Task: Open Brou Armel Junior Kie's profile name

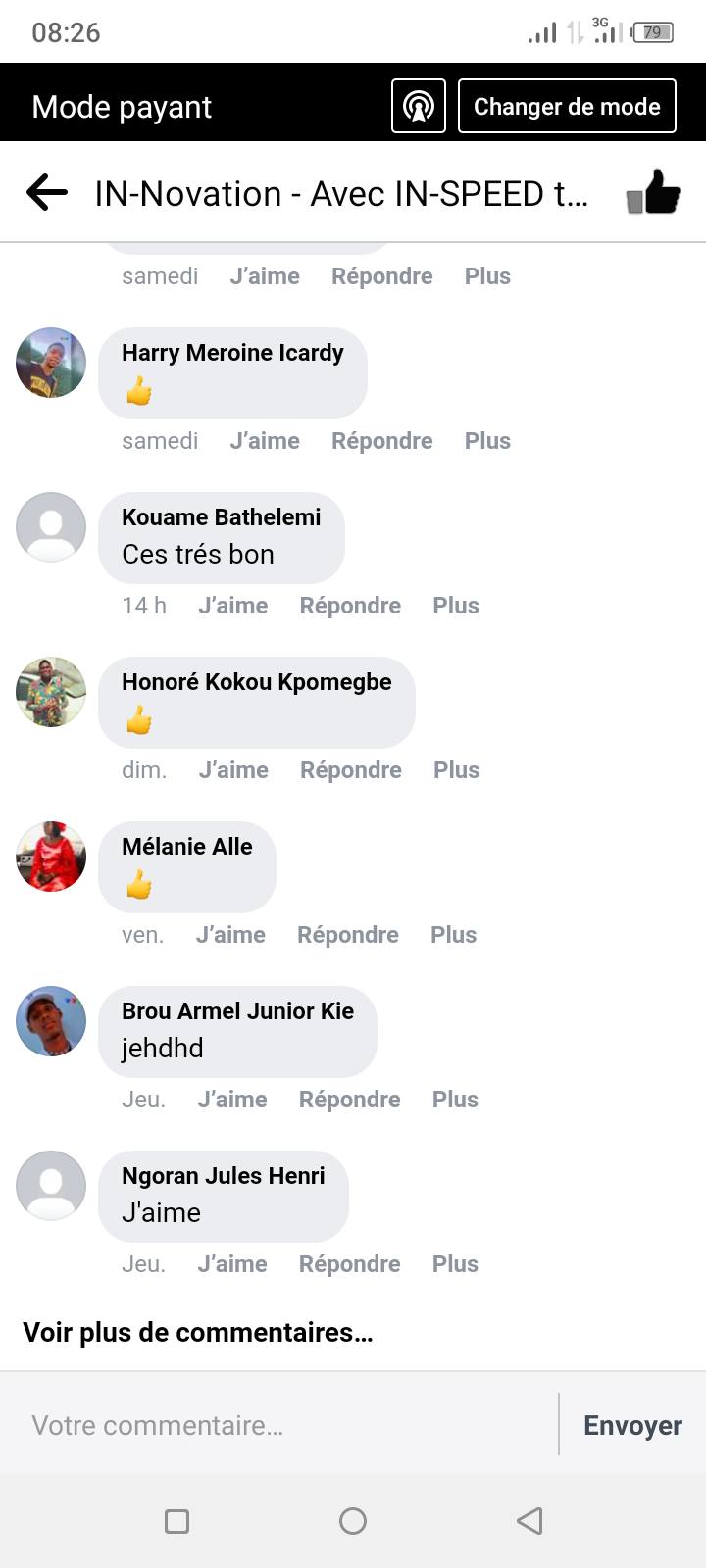Action: coord(238,1011)
